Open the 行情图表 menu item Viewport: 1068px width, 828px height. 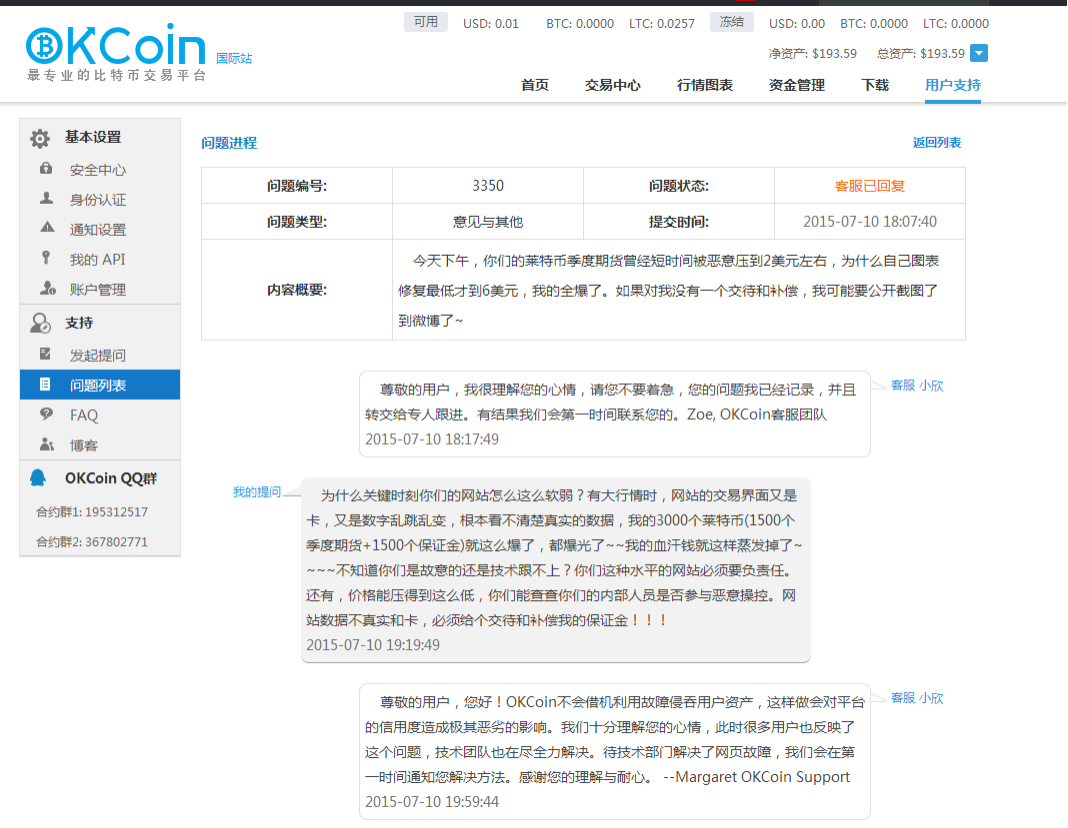point(706,85)
